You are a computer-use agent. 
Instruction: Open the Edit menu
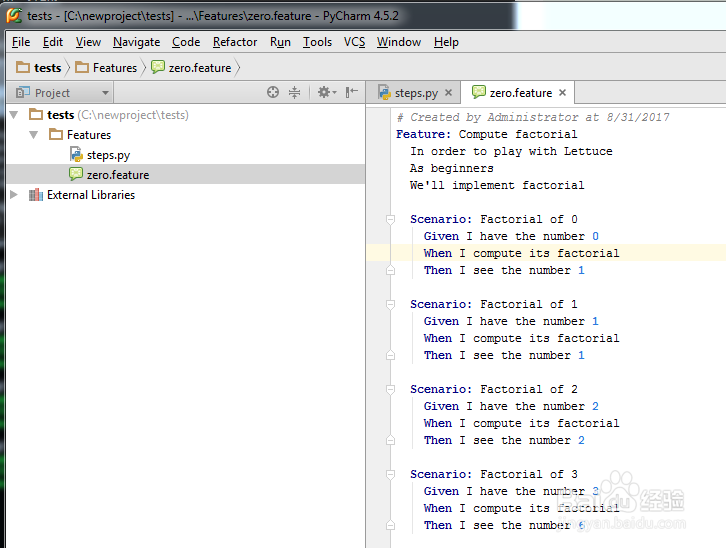[x=52, y=42]
